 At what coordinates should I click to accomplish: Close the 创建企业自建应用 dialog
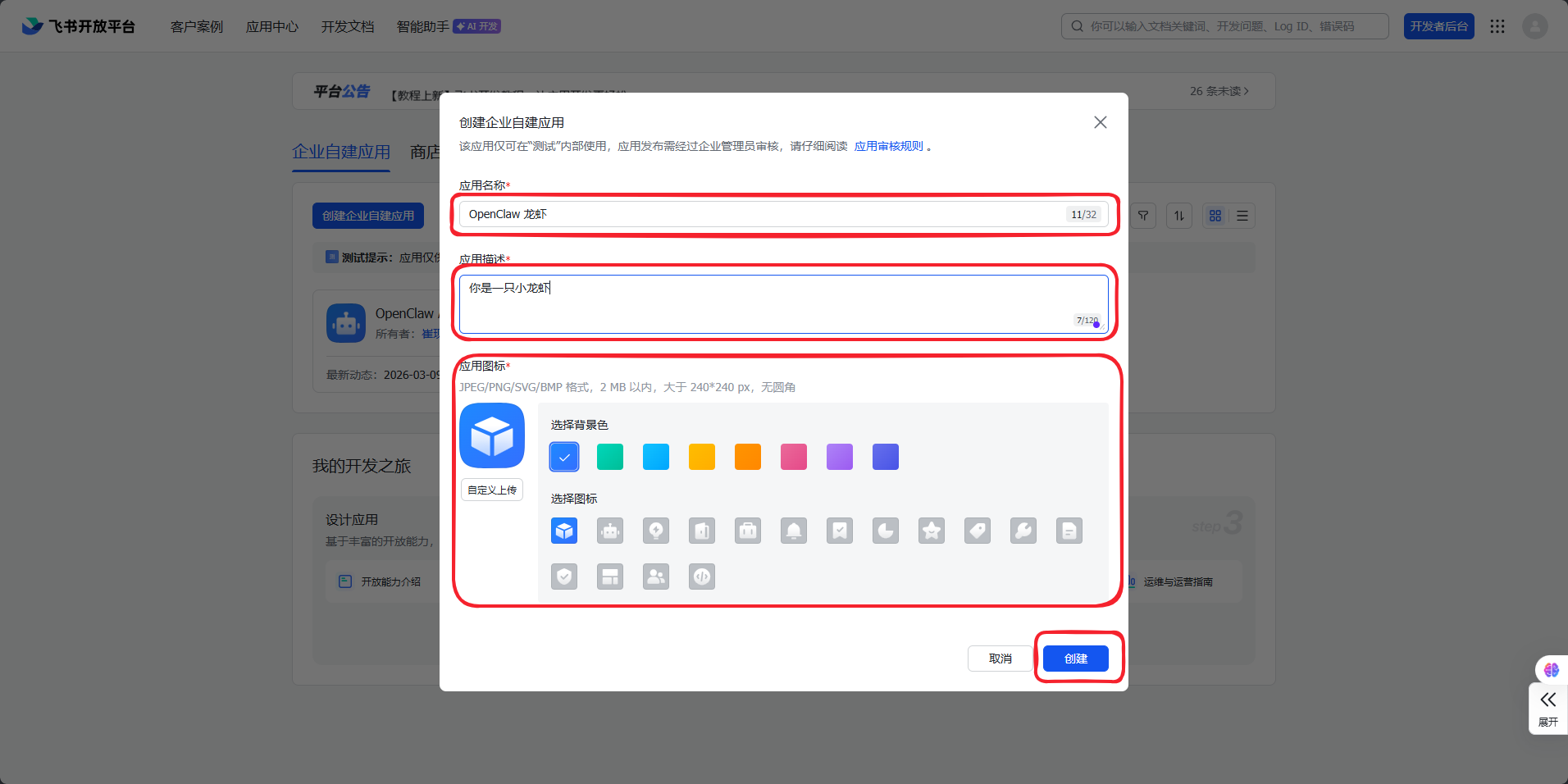point(1101,122)
